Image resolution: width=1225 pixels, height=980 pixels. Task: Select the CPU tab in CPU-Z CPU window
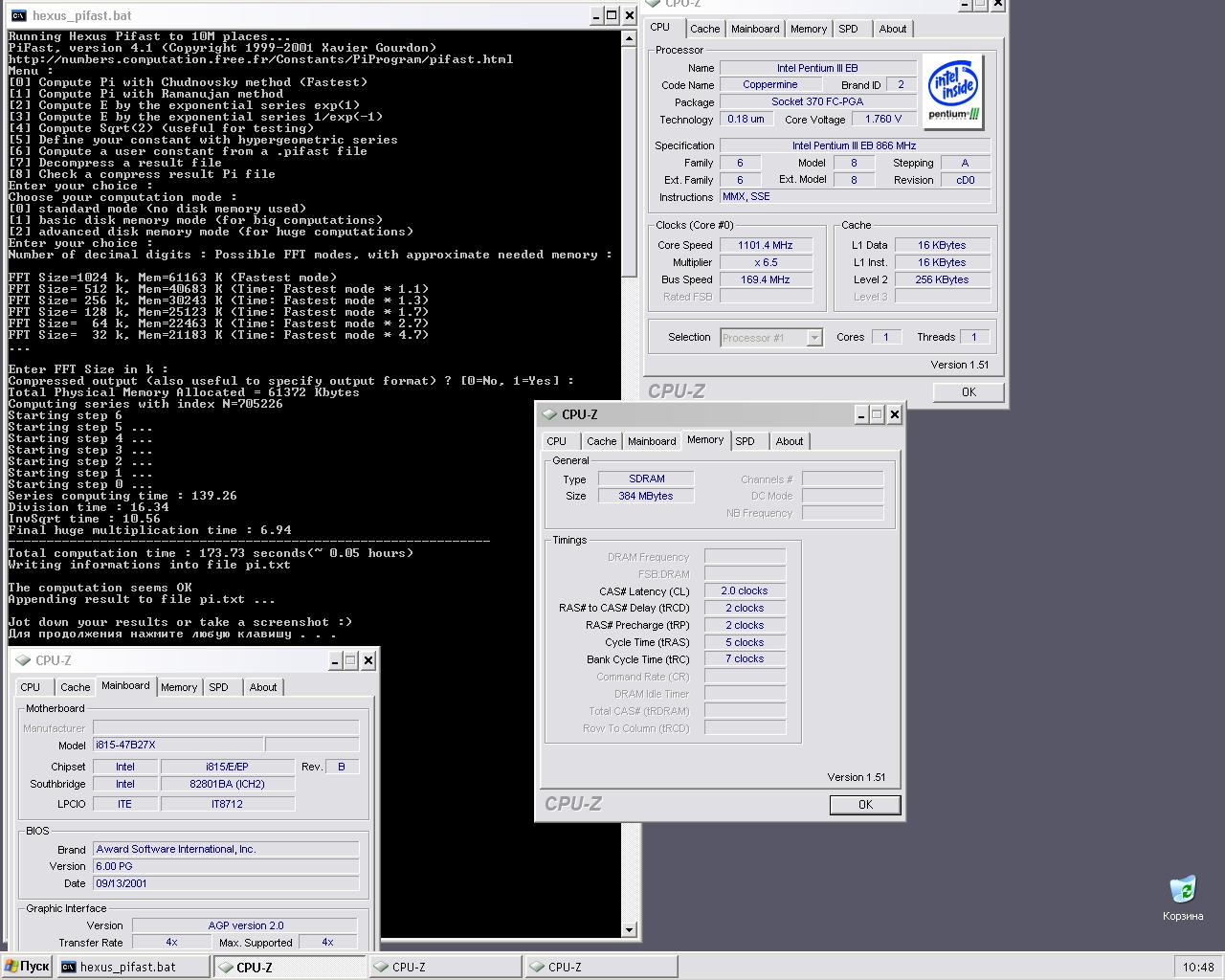660,27
